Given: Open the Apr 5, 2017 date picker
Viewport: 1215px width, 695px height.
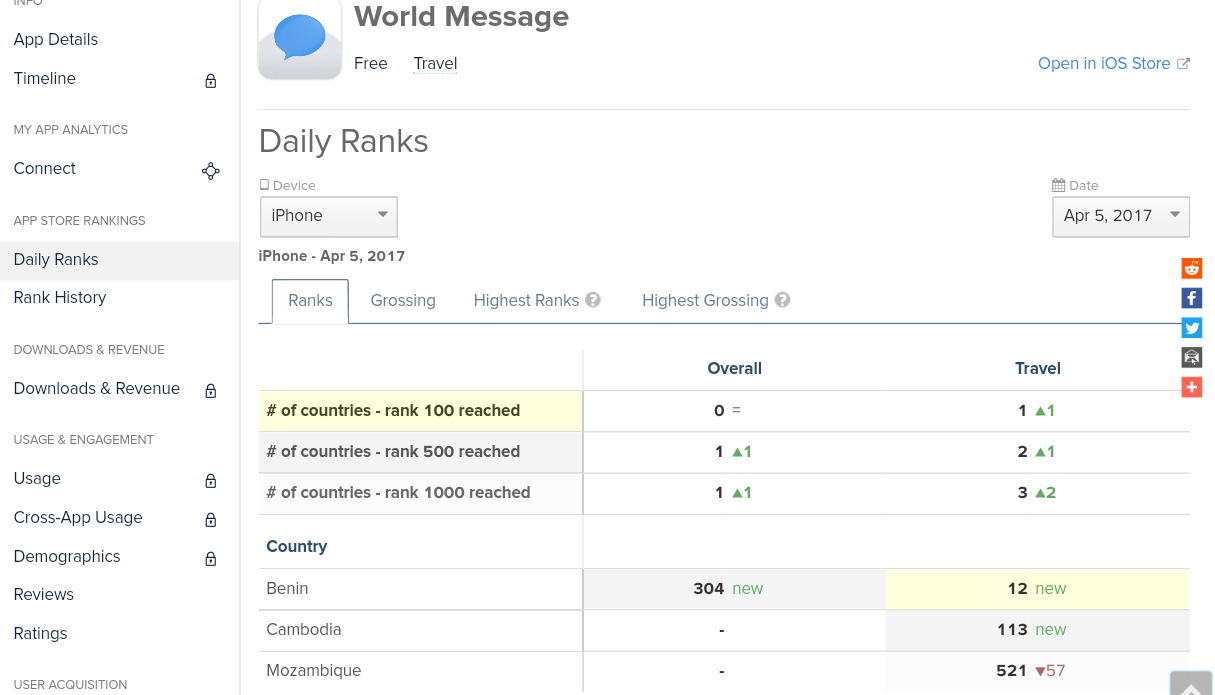Looking at the screenshot, I should coord(1120,216).
